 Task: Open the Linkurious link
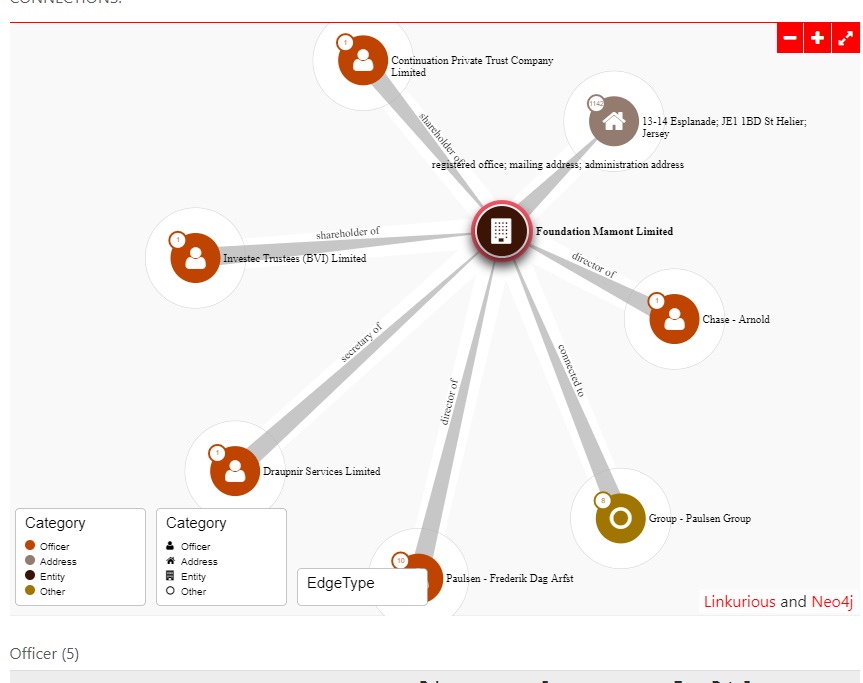pos(739,601)
